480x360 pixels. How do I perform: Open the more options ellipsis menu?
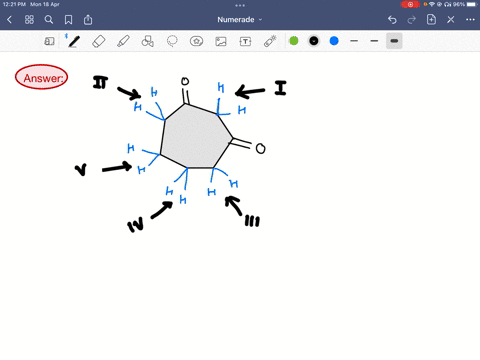470,20
